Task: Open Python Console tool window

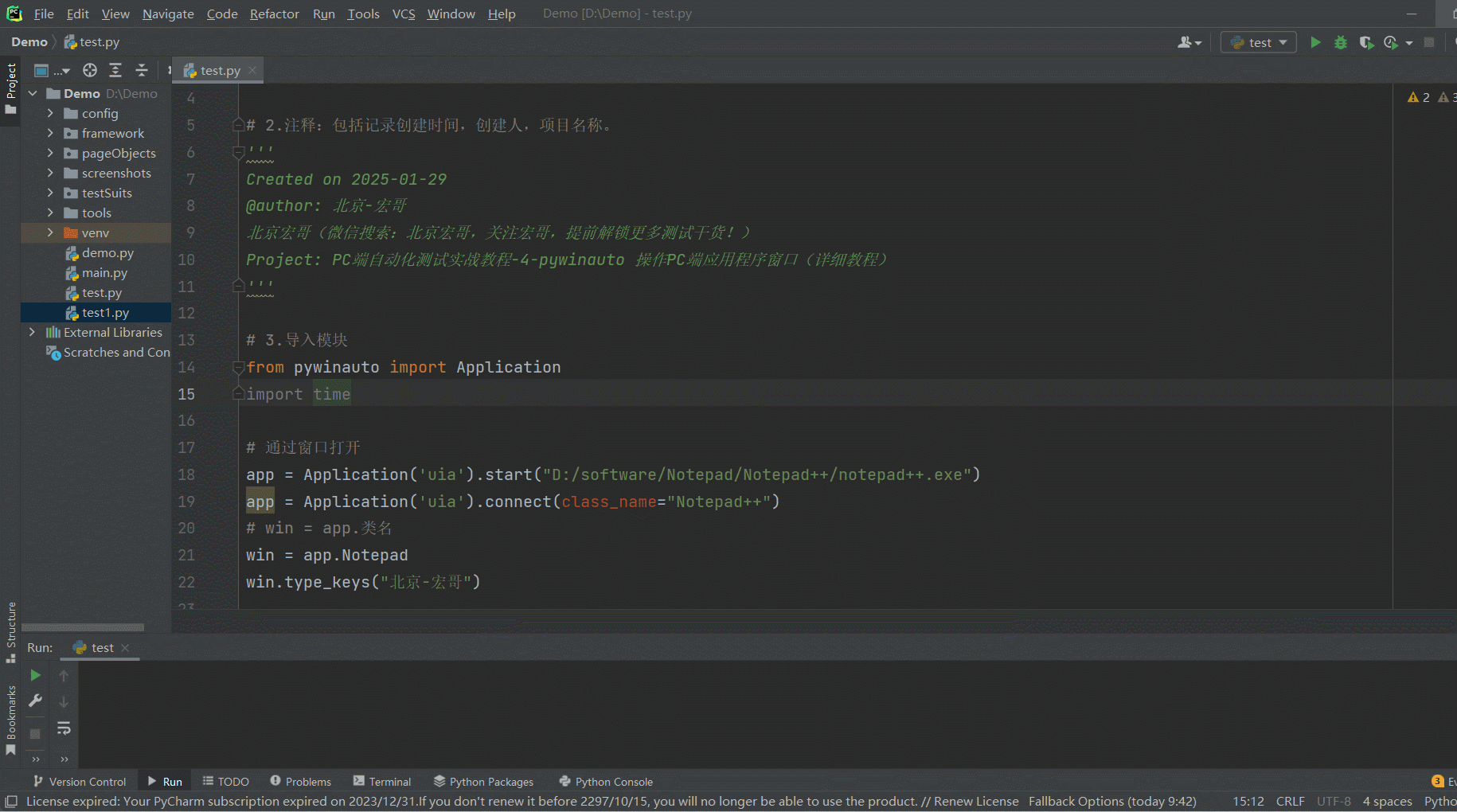Action: [x=606, y=782]
